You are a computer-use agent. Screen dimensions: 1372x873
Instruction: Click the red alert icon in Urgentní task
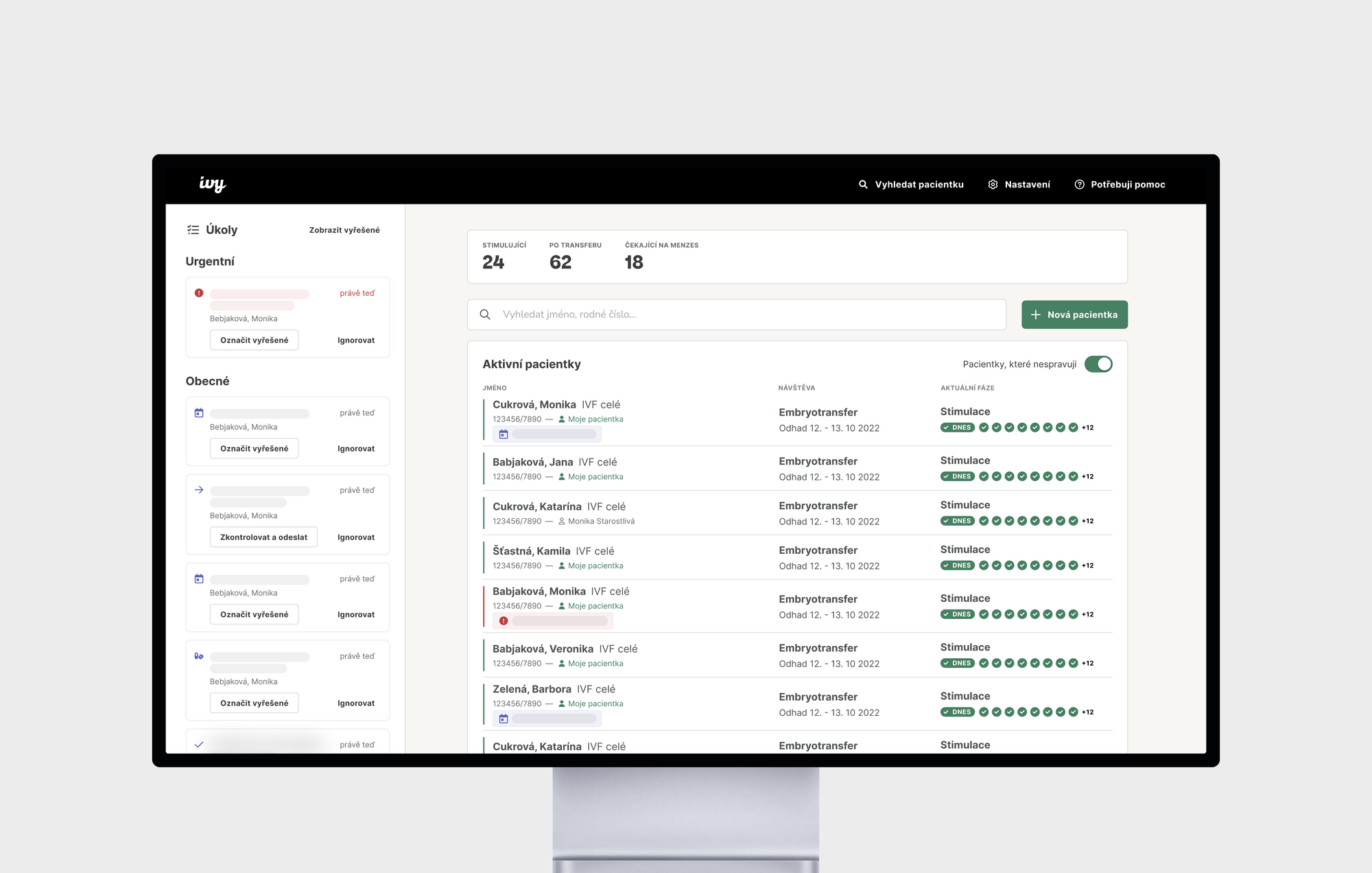199,293
